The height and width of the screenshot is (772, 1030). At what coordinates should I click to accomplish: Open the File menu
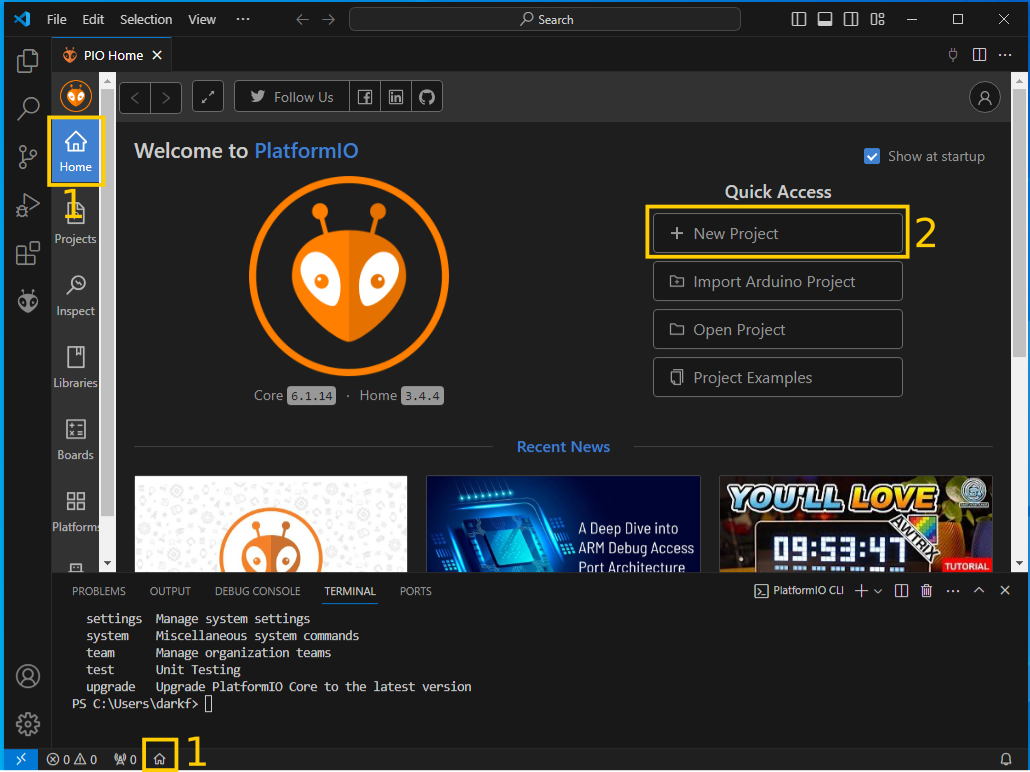tap(56, 19)
